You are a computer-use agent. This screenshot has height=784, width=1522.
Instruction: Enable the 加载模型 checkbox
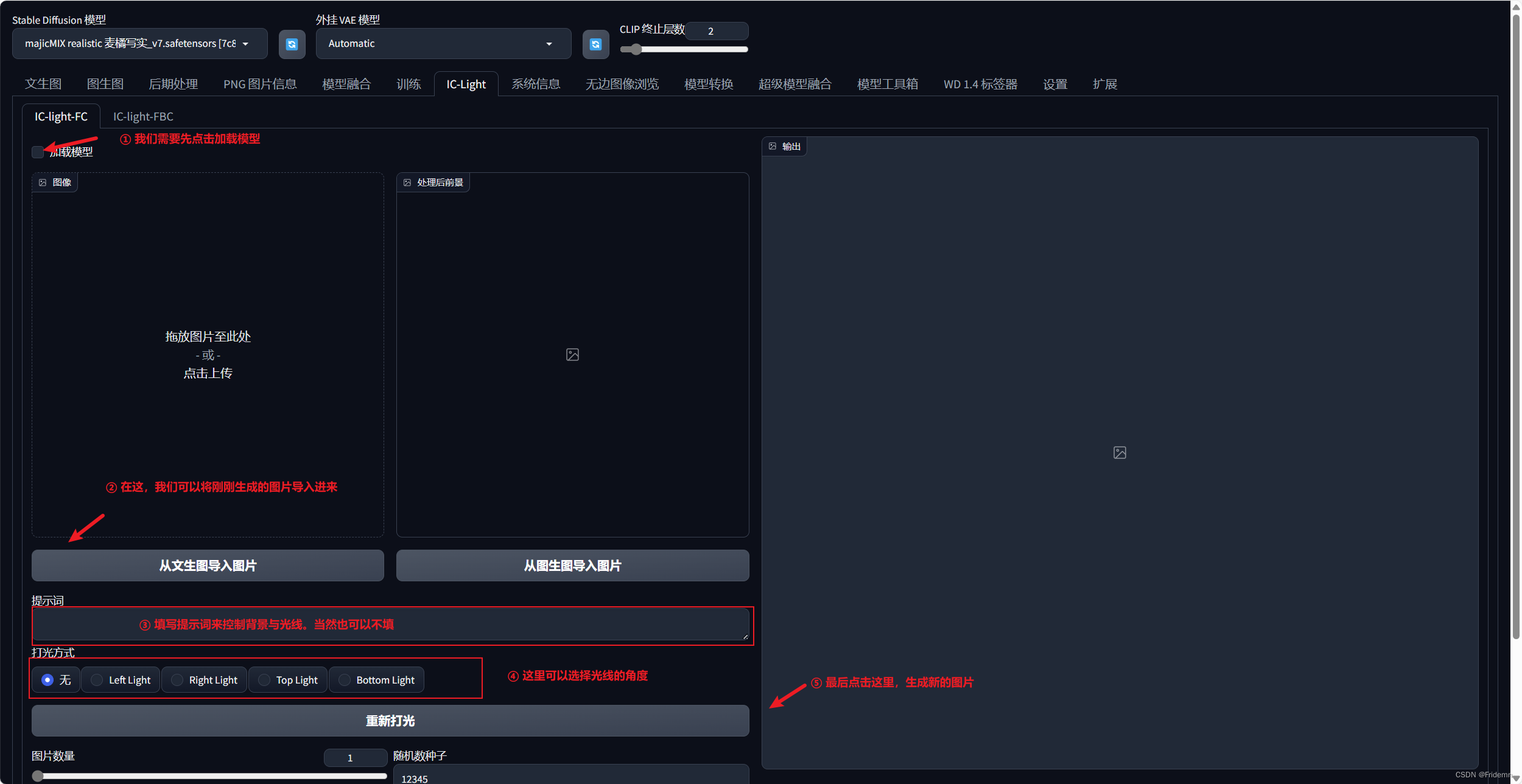(38, 152)
